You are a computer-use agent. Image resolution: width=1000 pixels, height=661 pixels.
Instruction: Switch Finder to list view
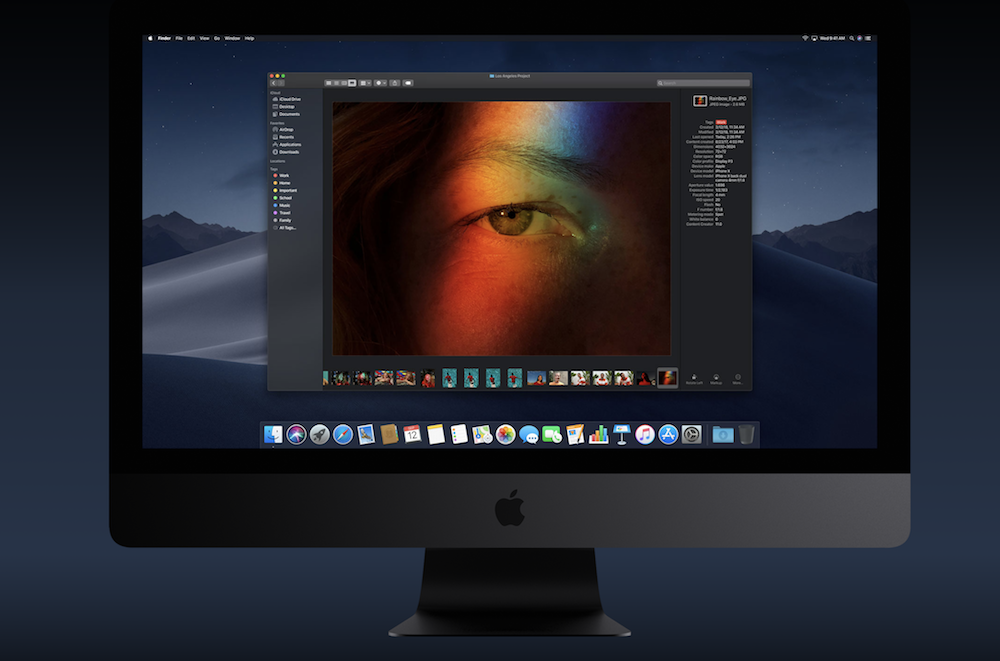pyautogui.click(x=336, y=83)
